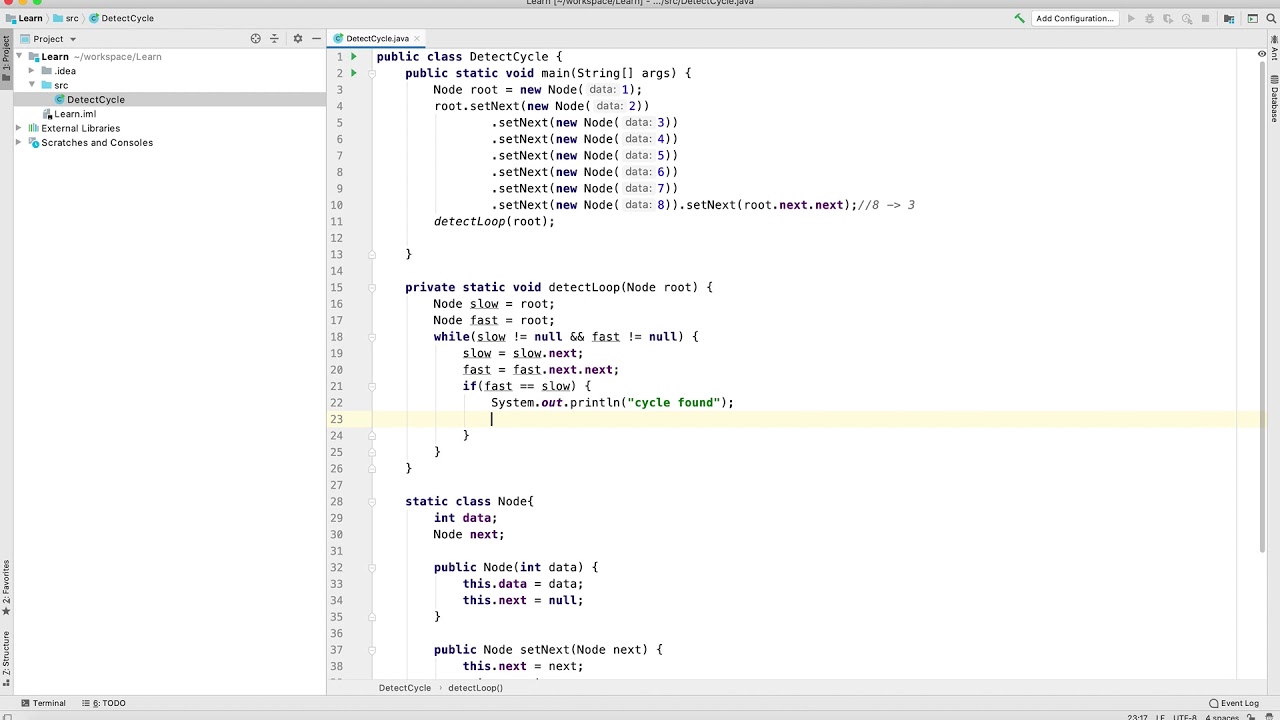The image size is (1280, 720).
Task: Click the Learn breadcrumb text in the navigation bar
Action: click(31, 18)
